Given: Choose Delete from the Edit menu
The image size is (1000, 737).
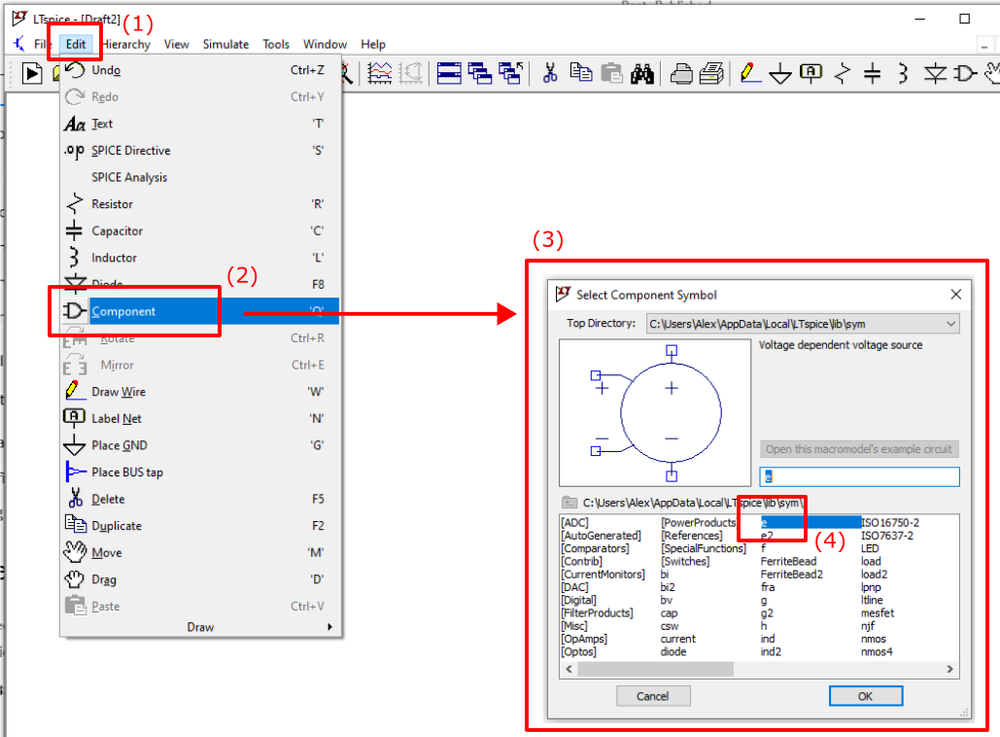Looking at the screenshot, I should click(x=200, y=499).
